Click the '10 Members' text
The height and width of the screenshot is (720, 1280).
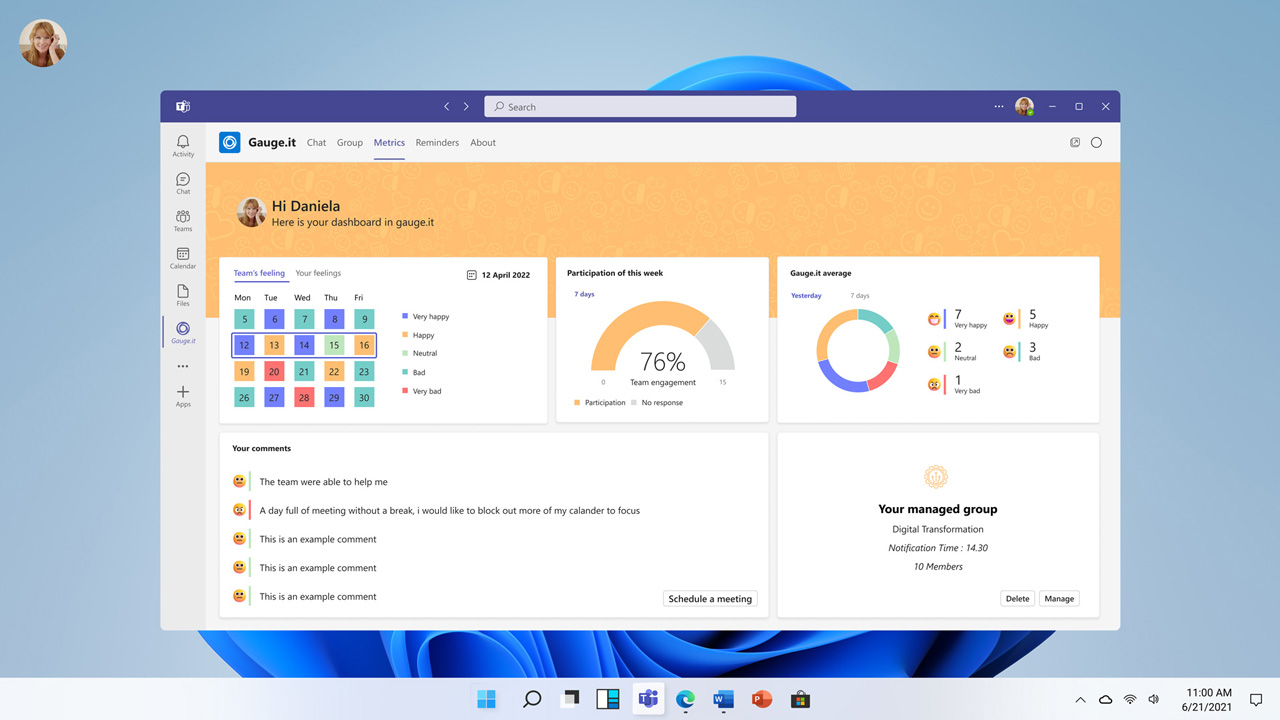(938, 566)
